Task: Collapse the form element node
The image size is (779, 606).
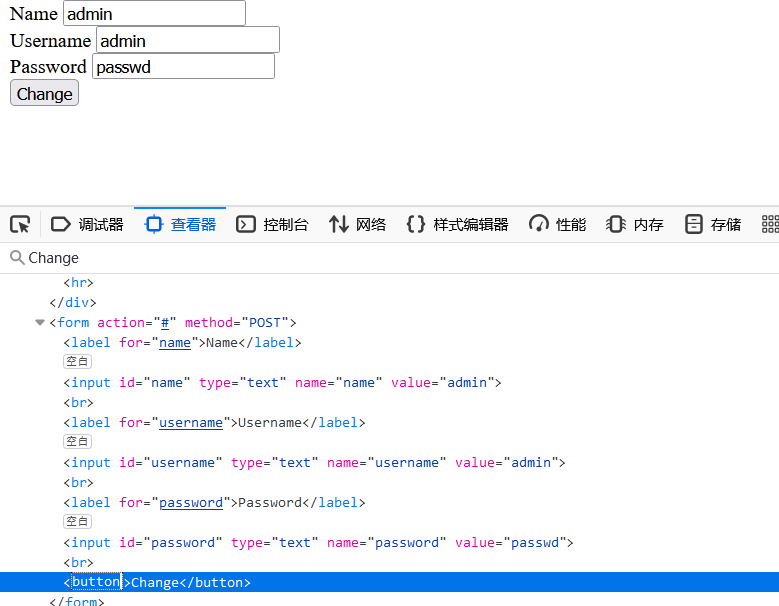Action: pos(40,322)
